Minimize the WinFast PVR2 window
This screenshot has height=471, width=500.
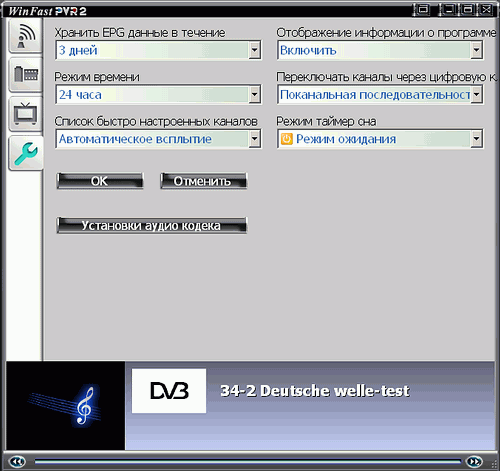449,9
